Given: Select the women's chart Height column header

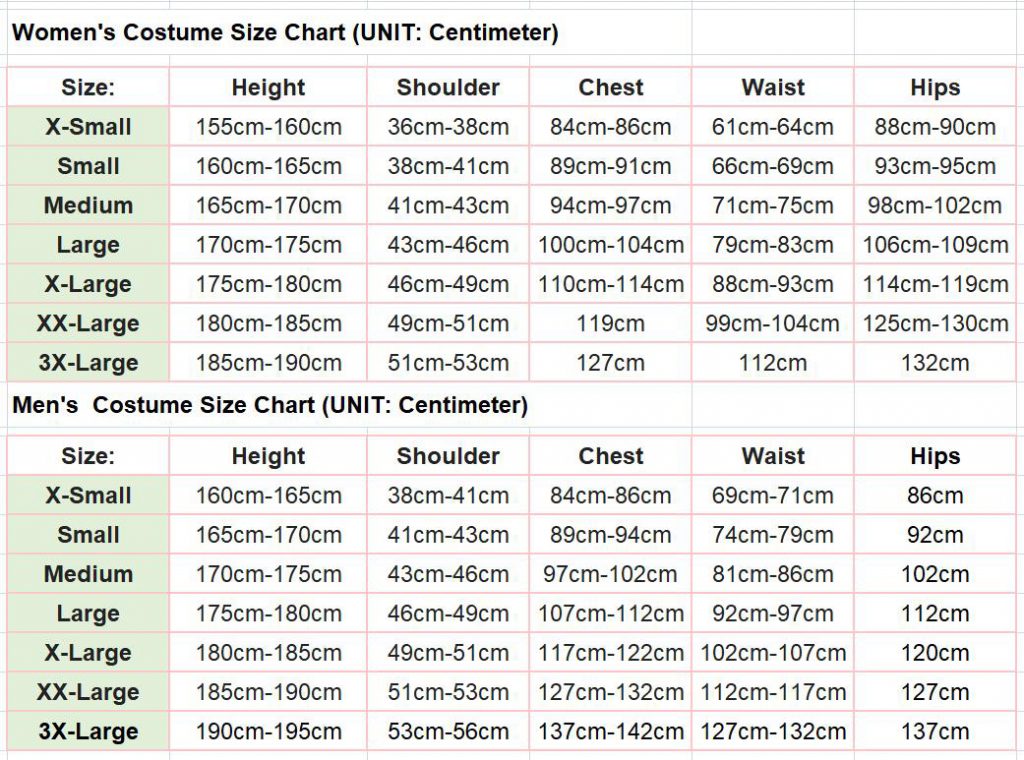Looking at the screenshot, I should coord(268,88).
